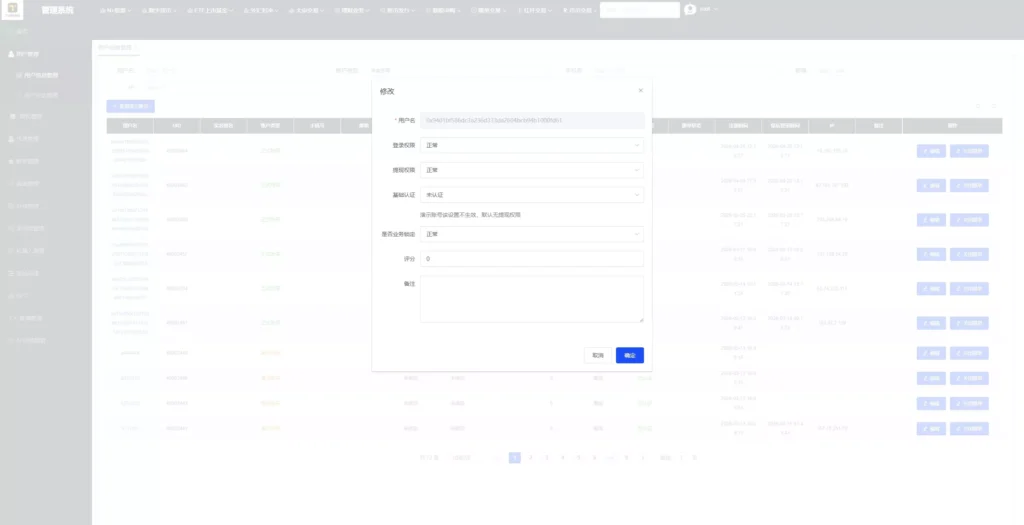Click the blue add button above the table
Viewport: 1024px width, 525px height.
tap(131, 106)
